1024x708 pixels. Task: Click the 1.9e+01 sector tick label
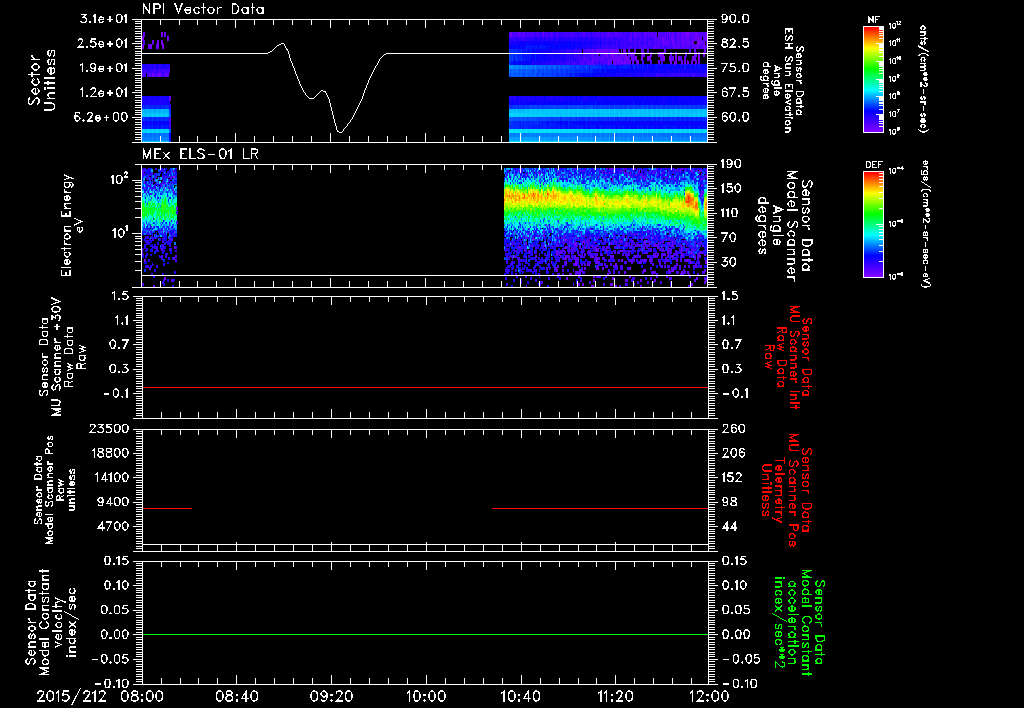[104, 68]
